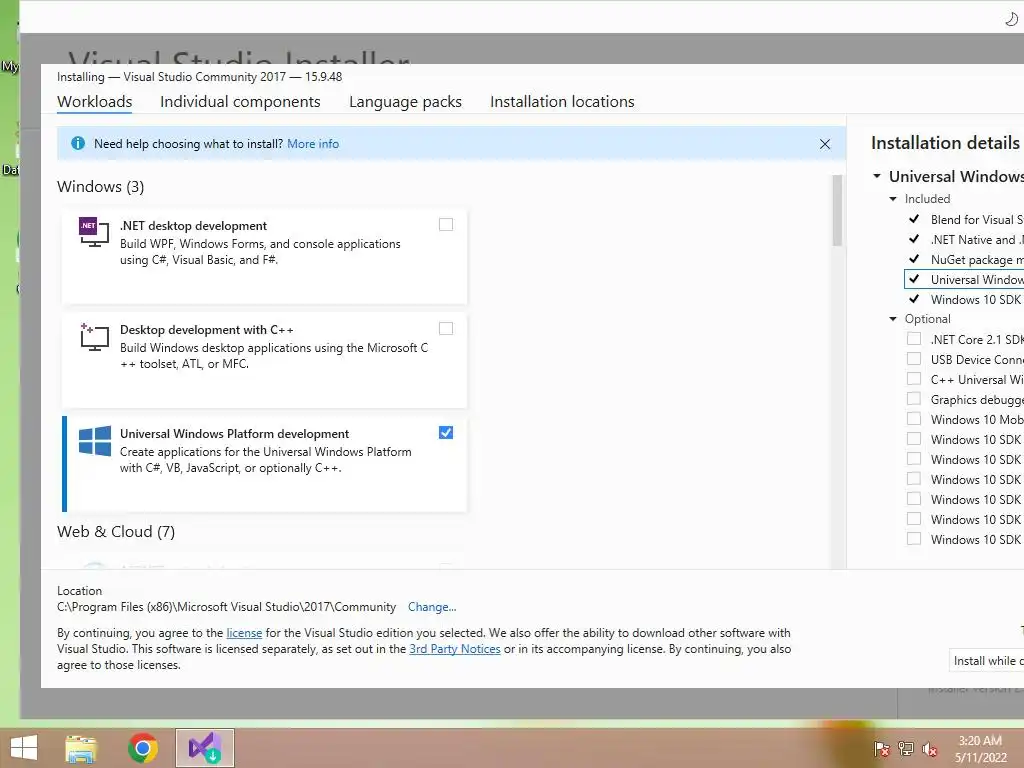
Task: Launch Google Chrome from the taskbar
Action: 142,748
